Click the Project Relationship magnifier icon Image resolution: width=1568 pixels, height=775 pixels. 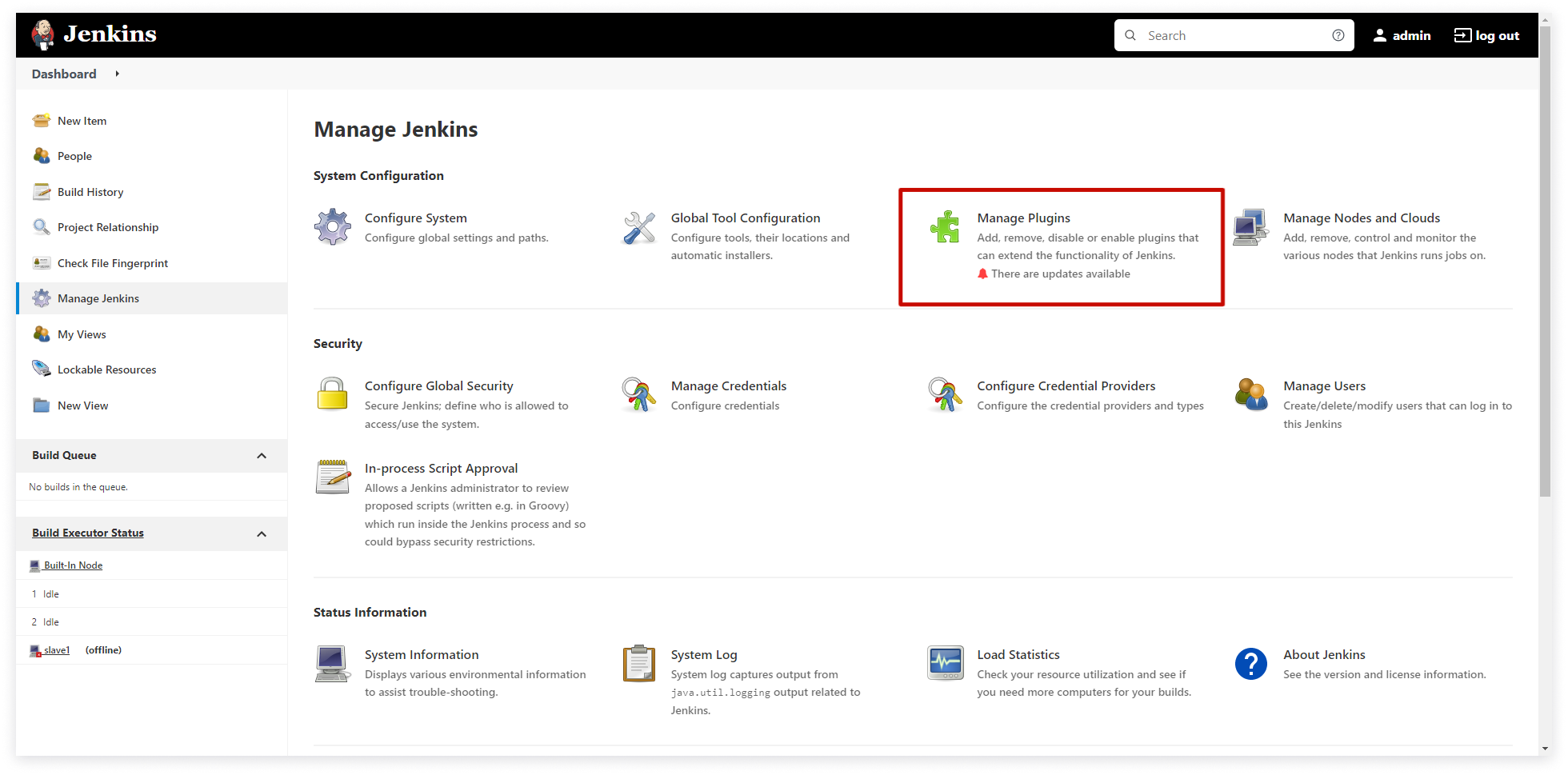(41, 227)
